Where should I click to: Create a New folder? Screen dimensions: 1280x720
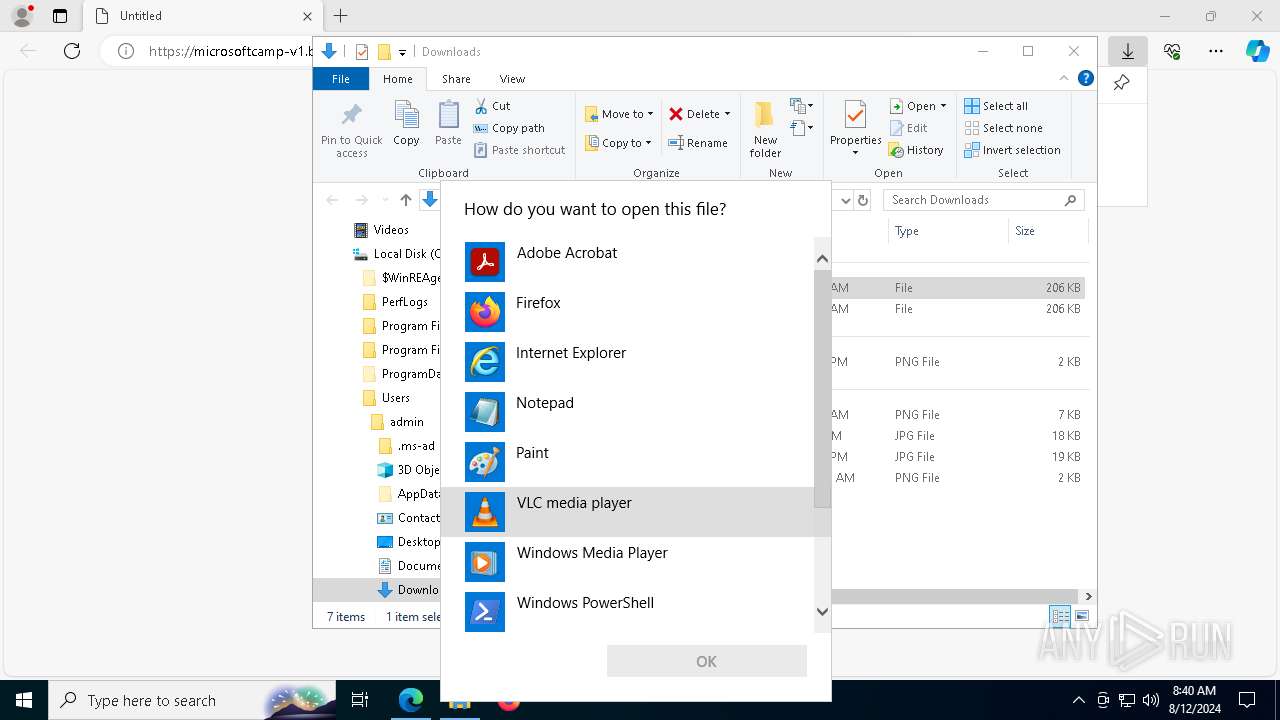pos(765,128)
